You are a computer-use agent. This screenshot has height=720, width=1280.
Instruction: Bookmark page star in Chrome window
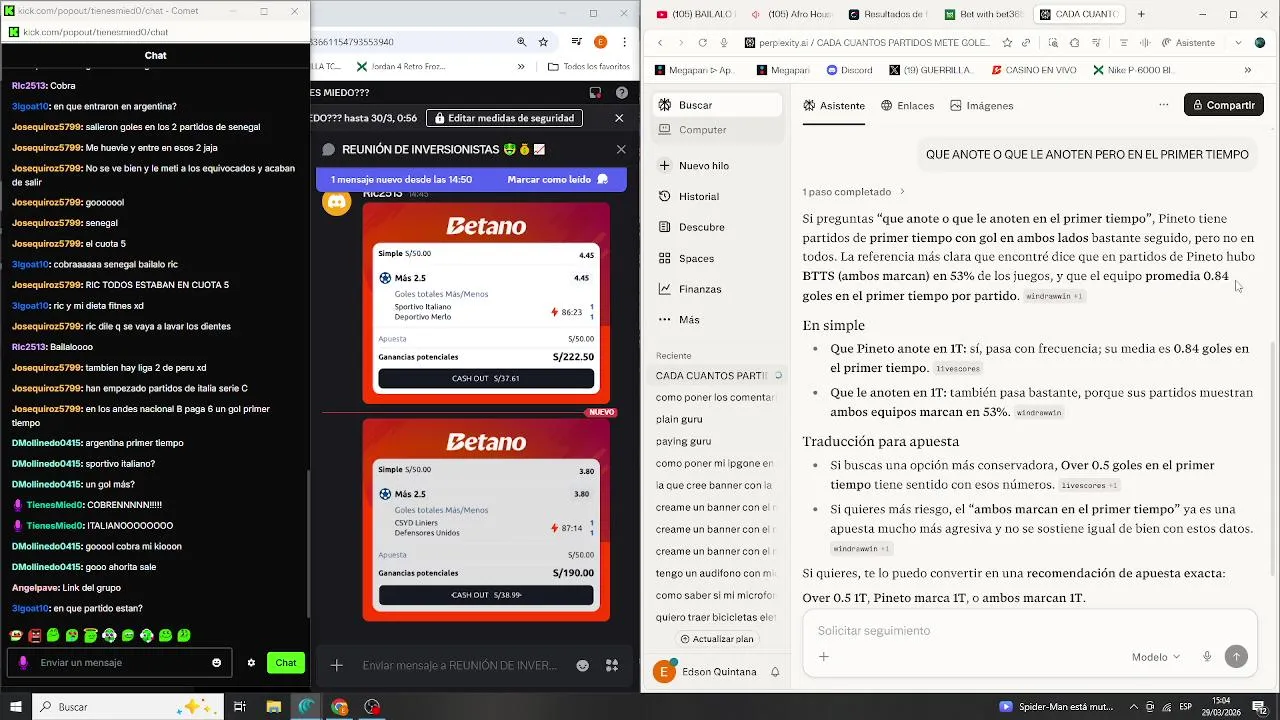point(543,42)
